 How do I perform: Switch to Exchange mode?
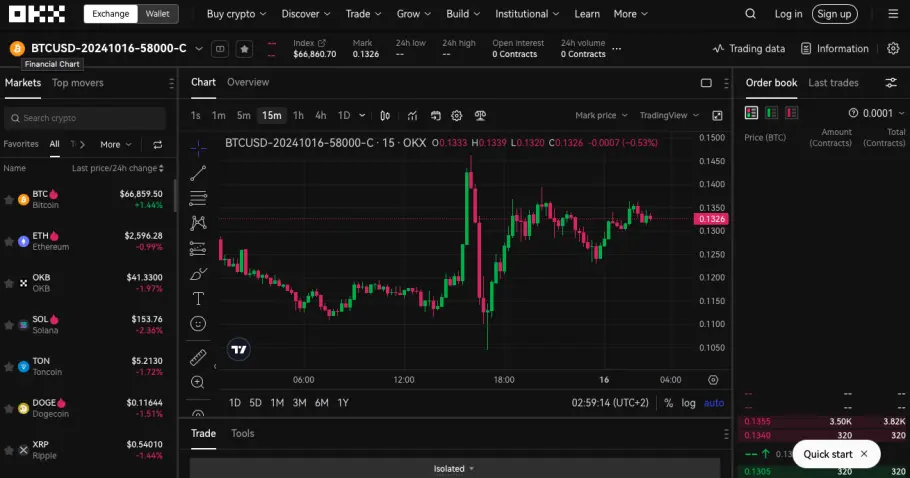tap(111, 14)
